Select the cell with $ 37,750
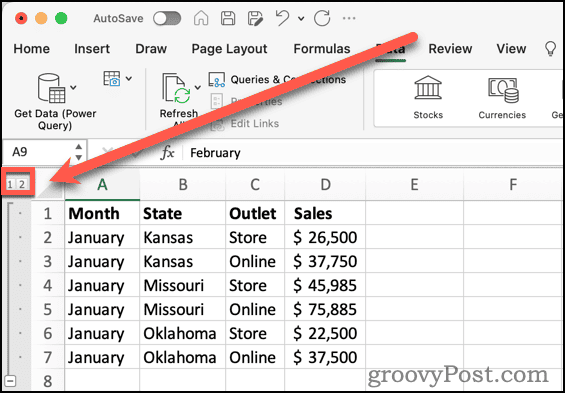Image resolution: width=565 pixels, height=393 pixels. click(x=325, y=262)
